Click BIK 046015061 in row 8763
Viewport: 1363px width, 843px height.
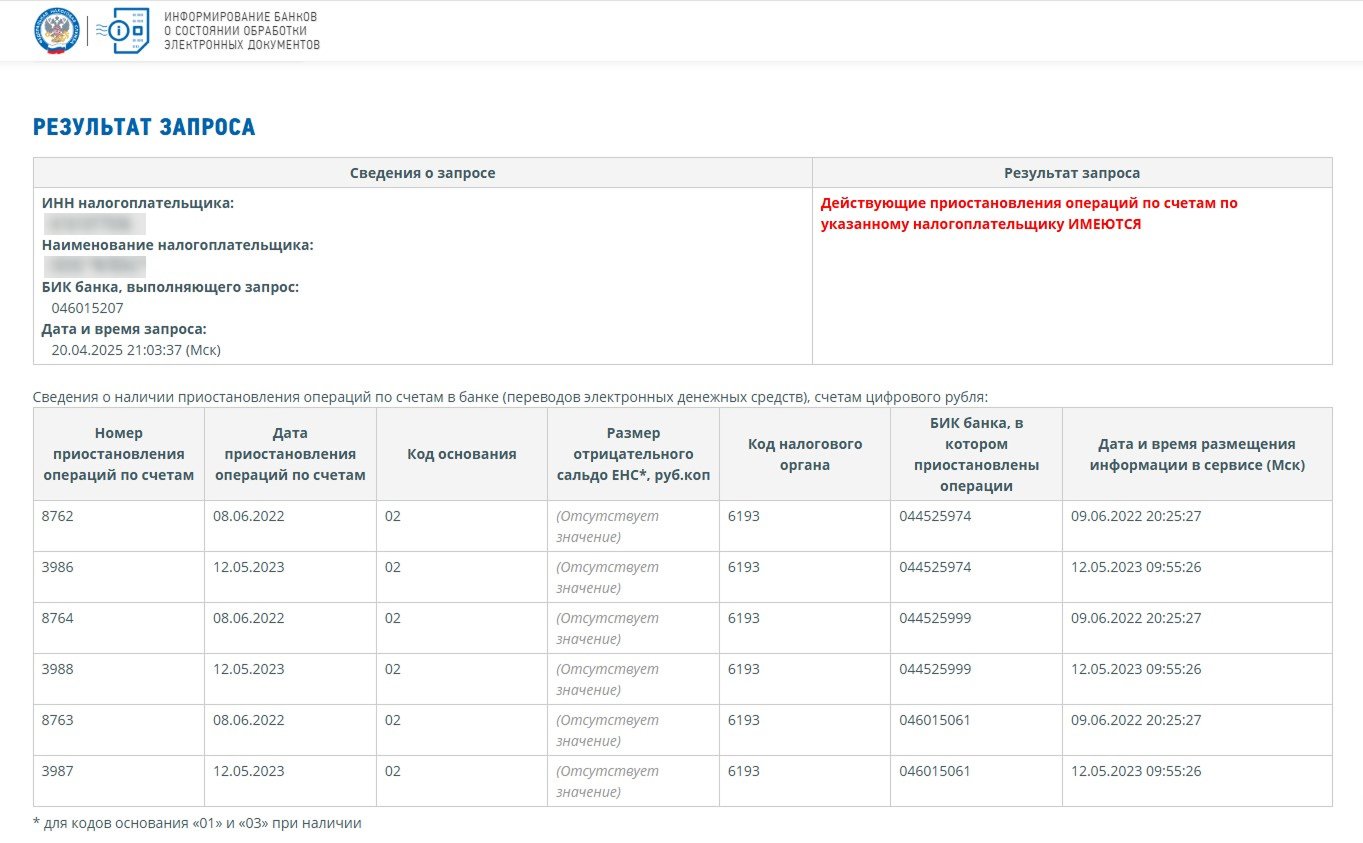click(935, 720)
